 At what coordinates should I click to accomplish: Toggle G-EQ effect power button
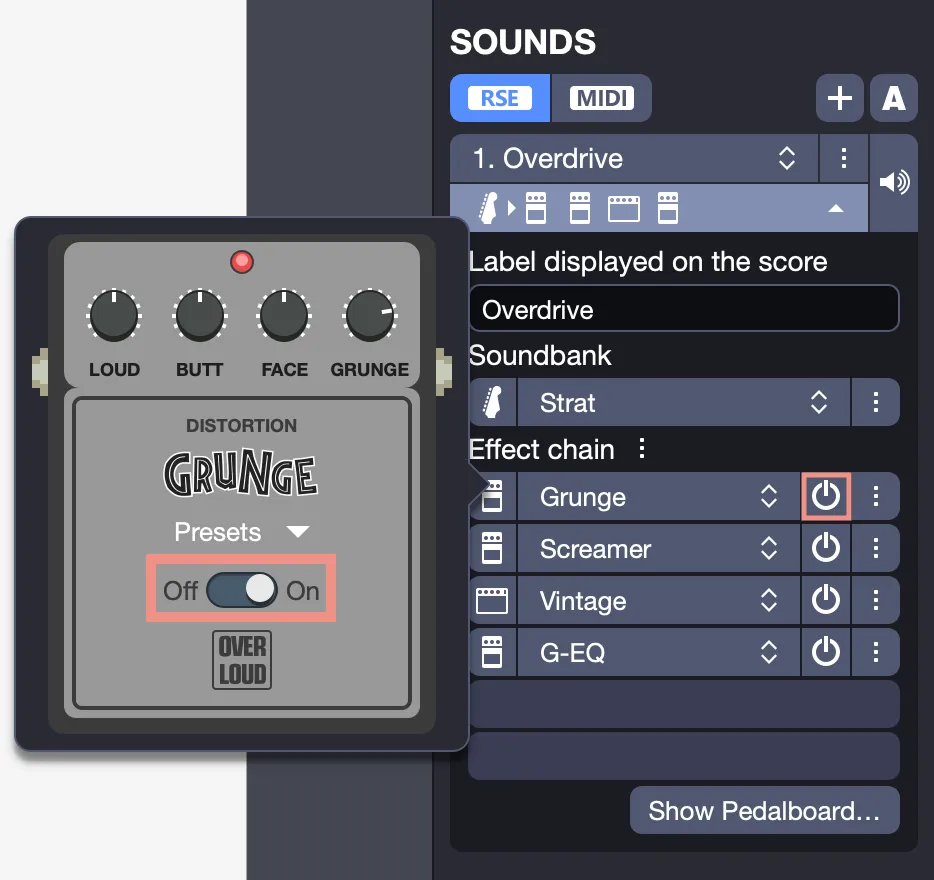(826, 652)
